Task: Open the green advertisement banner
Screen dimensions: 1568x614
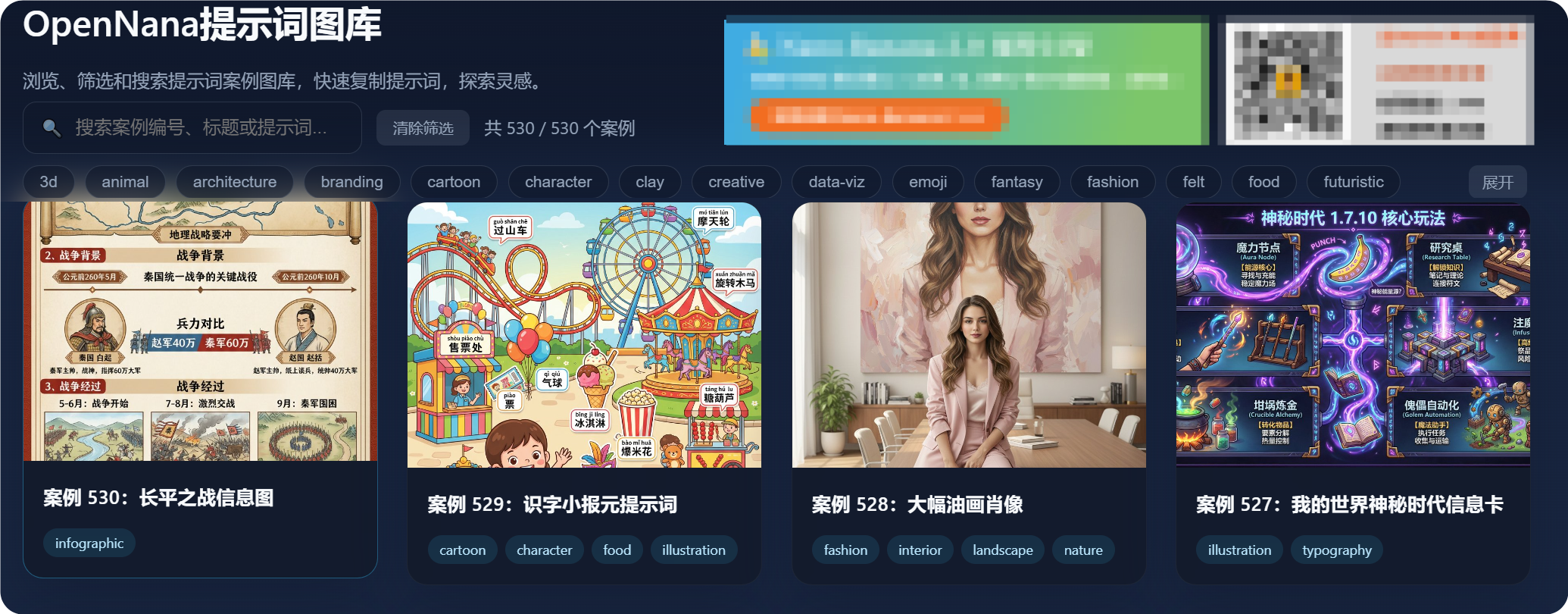Action: click(967, 80)
